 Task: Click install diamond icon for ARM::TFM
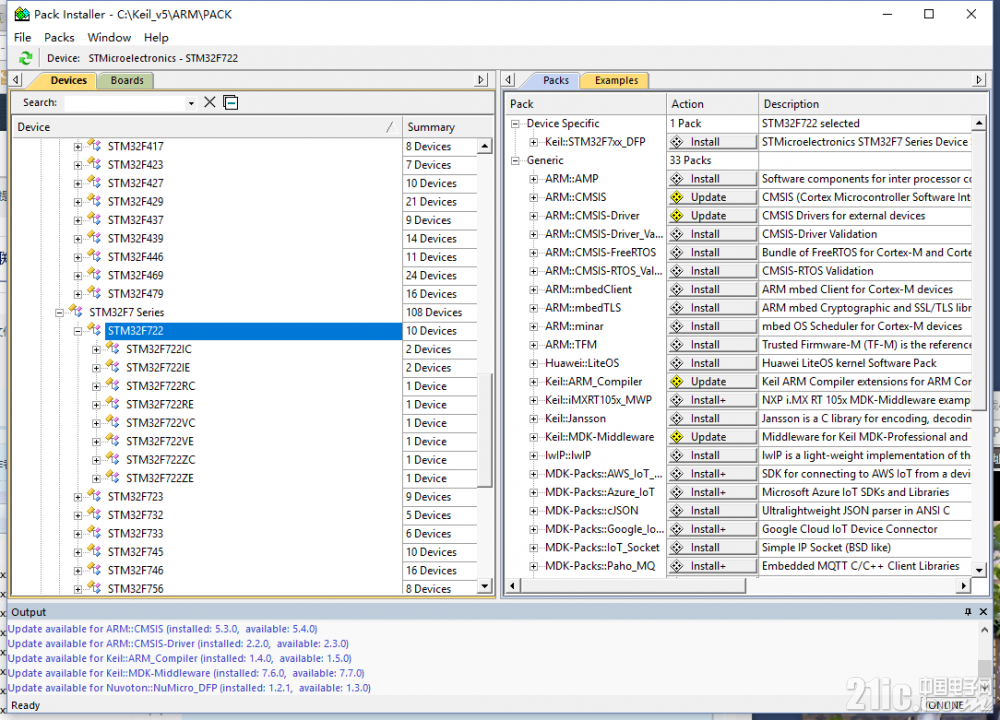(677, 344)
